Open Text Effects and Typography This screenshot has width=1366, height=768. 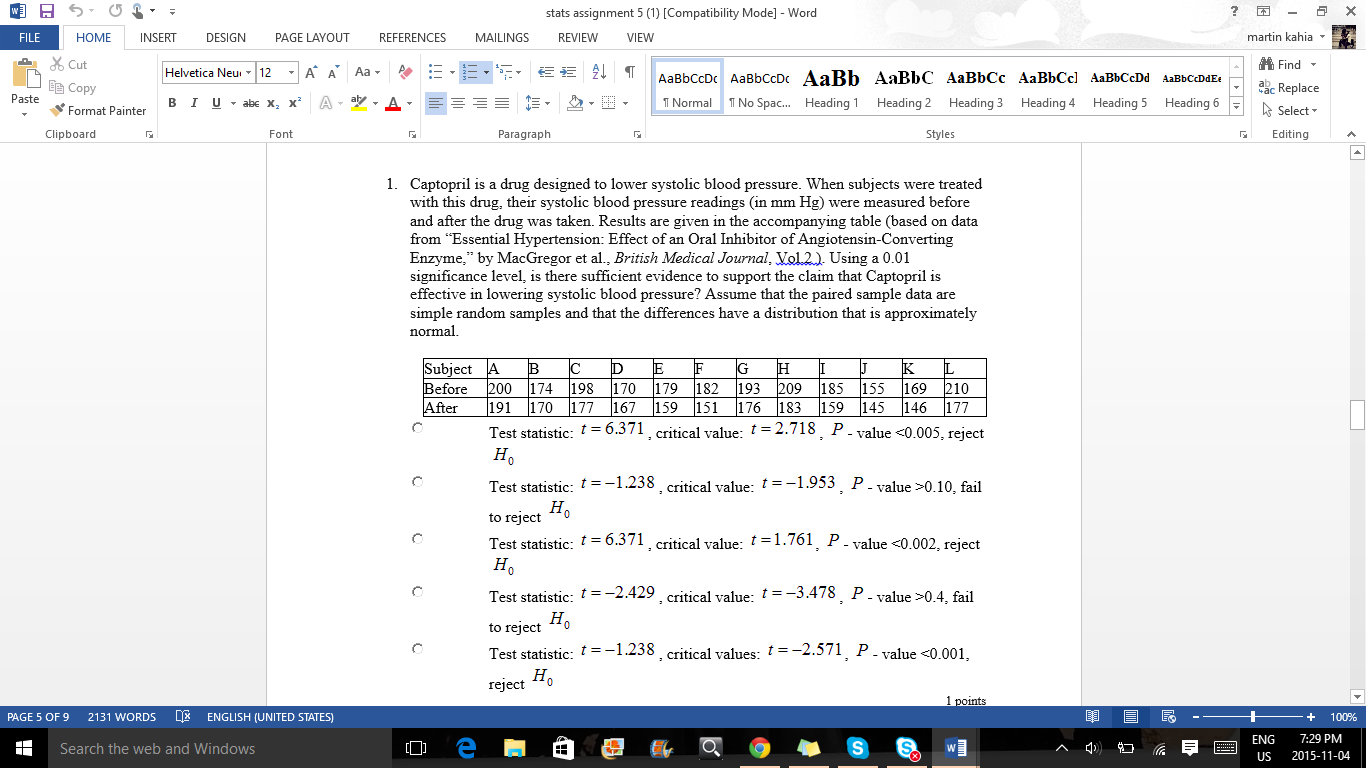[x=326, y=103]
